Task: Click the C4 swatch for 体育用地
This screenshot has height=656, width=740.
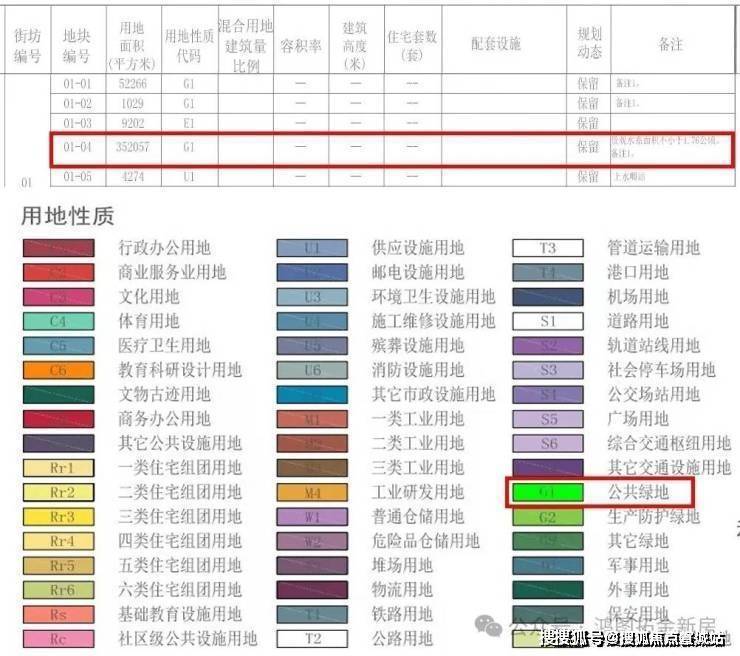Action: tap(59, 321)
